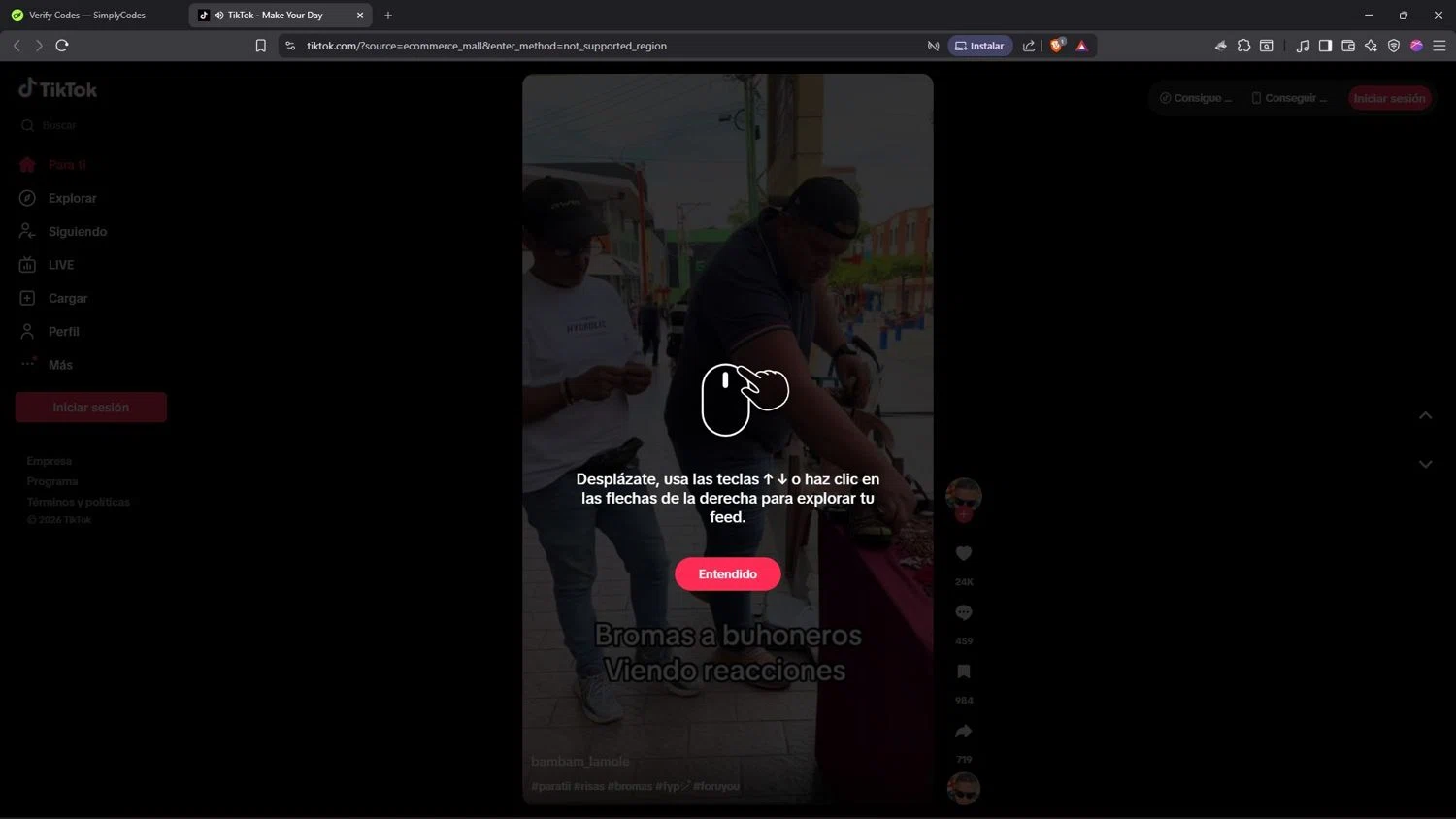1456x819 pixels.
Task: Open the Brave Wallet icon
Action: [1348, 46]
